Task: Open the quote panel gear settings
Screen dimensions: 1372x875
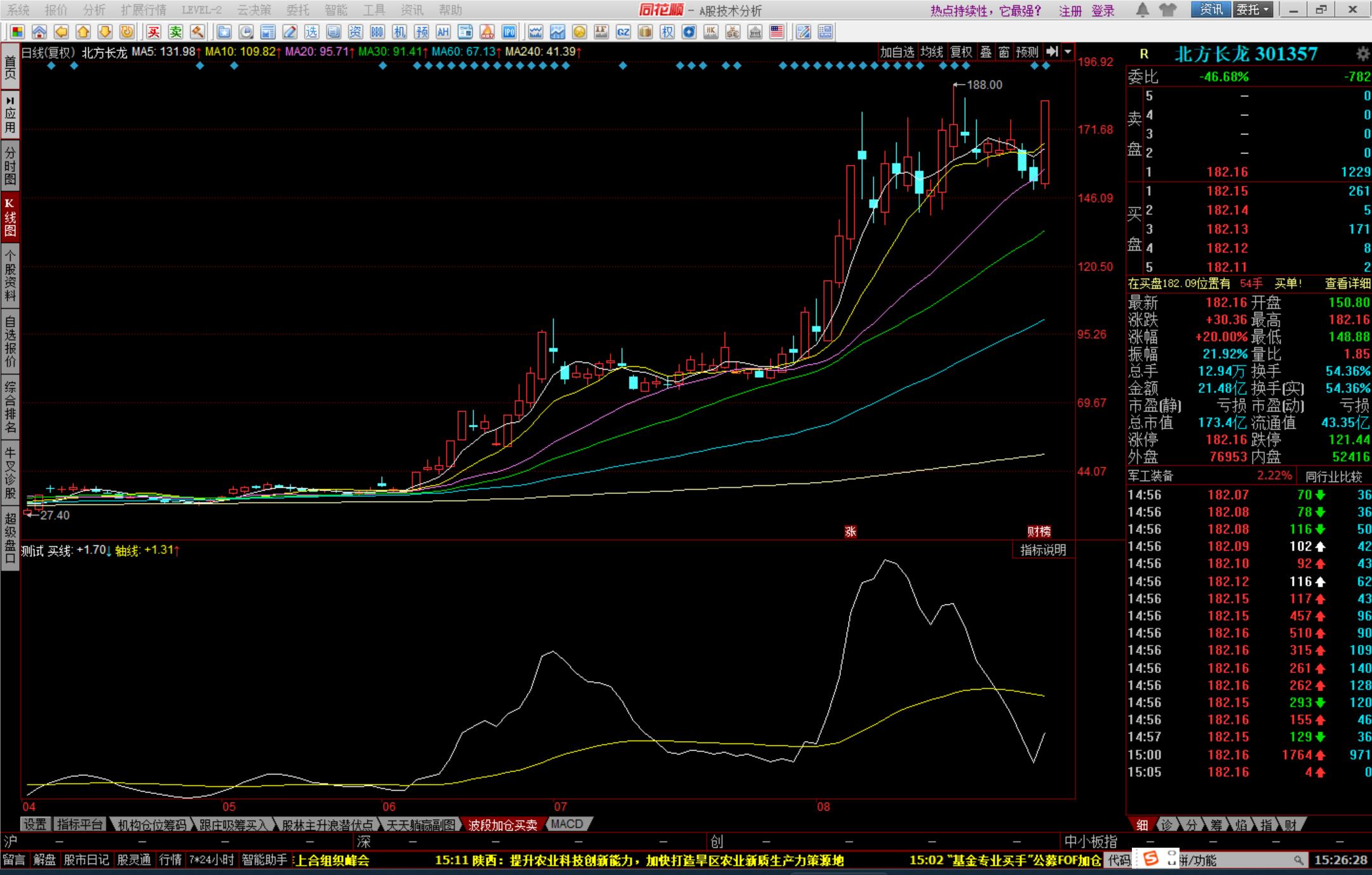Action: coord(1362,53)
